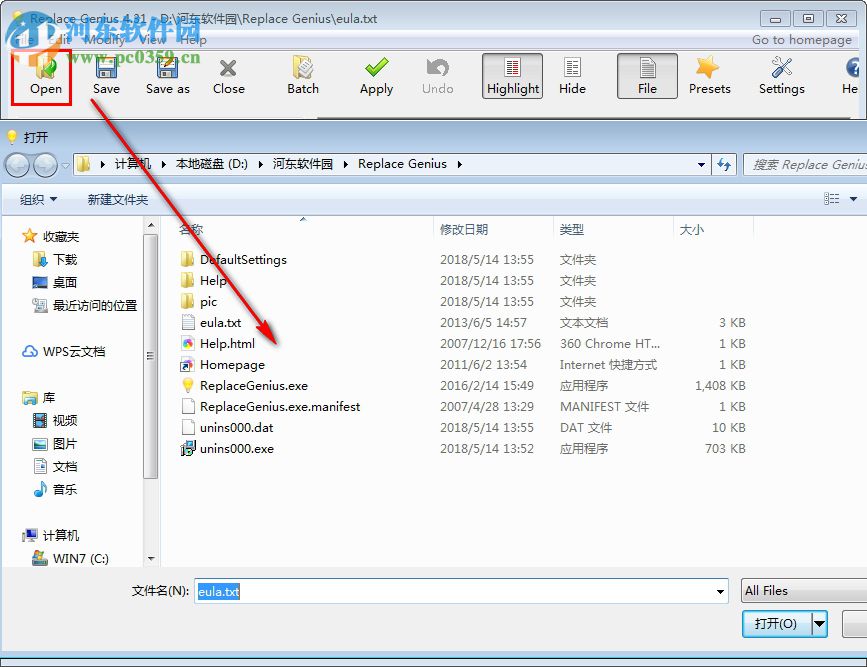Click Go to homepage link
The width and height of the screenshot is (867, 667).
[801, 40]
